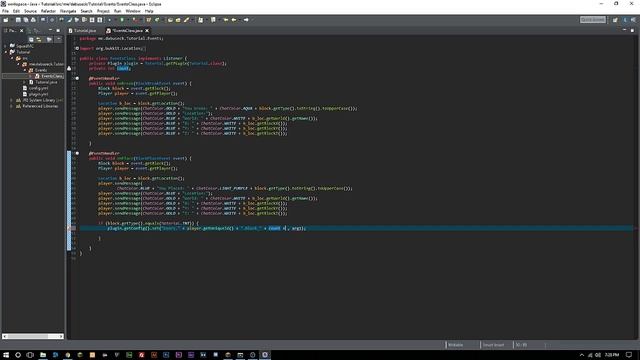This screenshot has height=360, width=640.
Task: Open Windows notification center icon
Action: pyautogui.click(x=629, y=355)
